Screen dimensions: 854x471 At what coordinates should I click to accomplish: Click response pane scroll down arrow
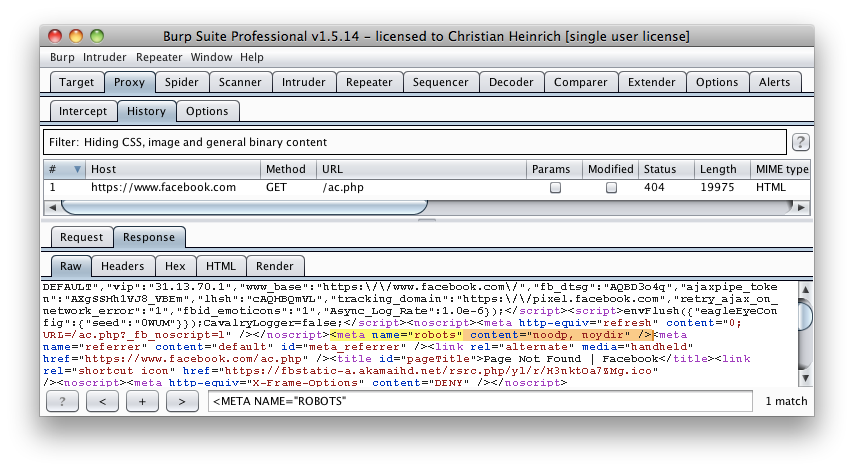tap(806, 378)
